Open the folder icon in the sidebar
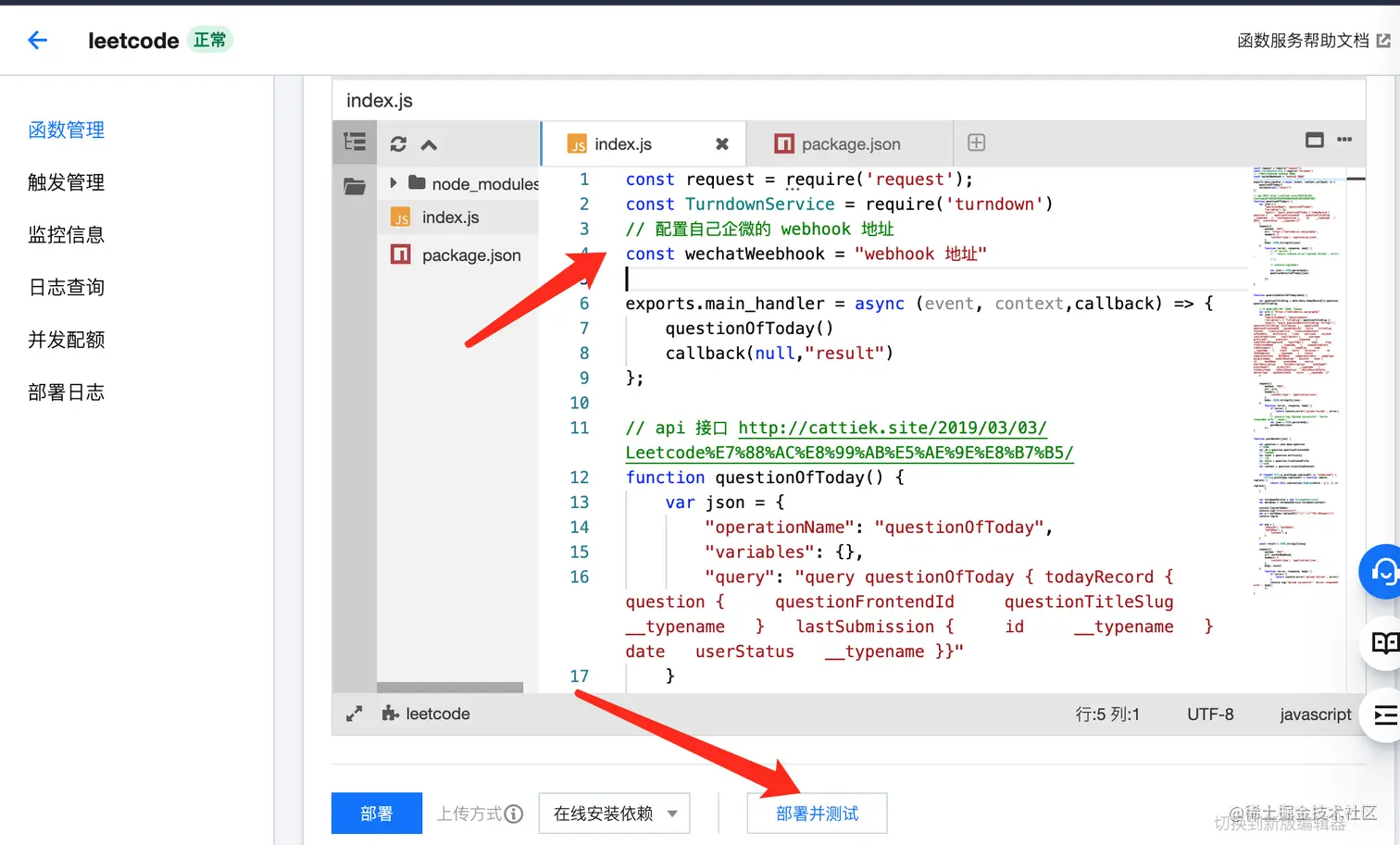Viewport: 1400px width, 845px height. pos(355,186)
